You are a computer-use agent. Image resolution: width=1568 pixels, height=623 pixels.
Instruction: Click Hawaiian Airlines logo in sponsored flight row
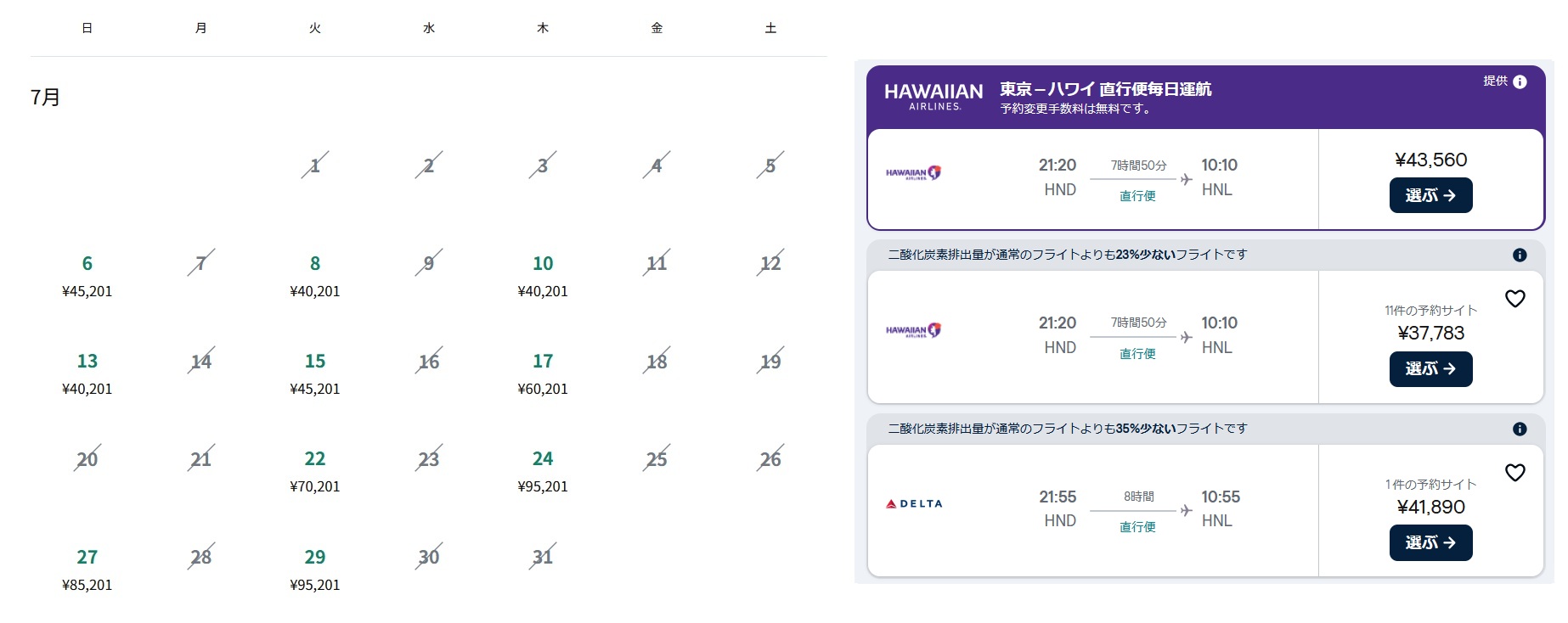click(x=913, y=173)
